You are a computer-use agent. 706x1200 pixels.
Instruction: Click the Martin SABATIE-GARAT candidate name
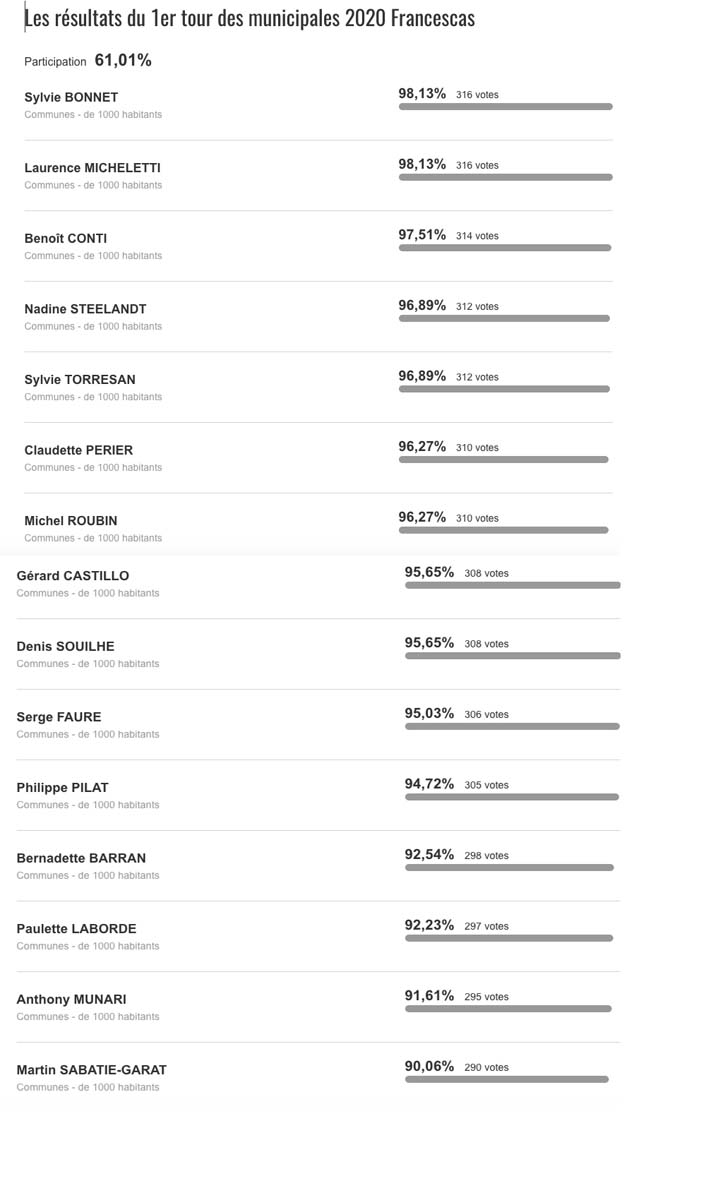pos(91,1069)
